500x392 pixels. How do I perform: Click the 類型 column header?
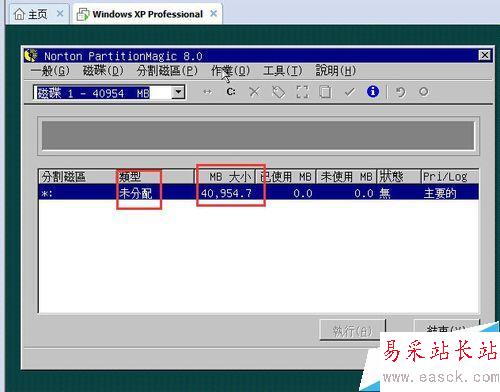click(x=155, y=176)
